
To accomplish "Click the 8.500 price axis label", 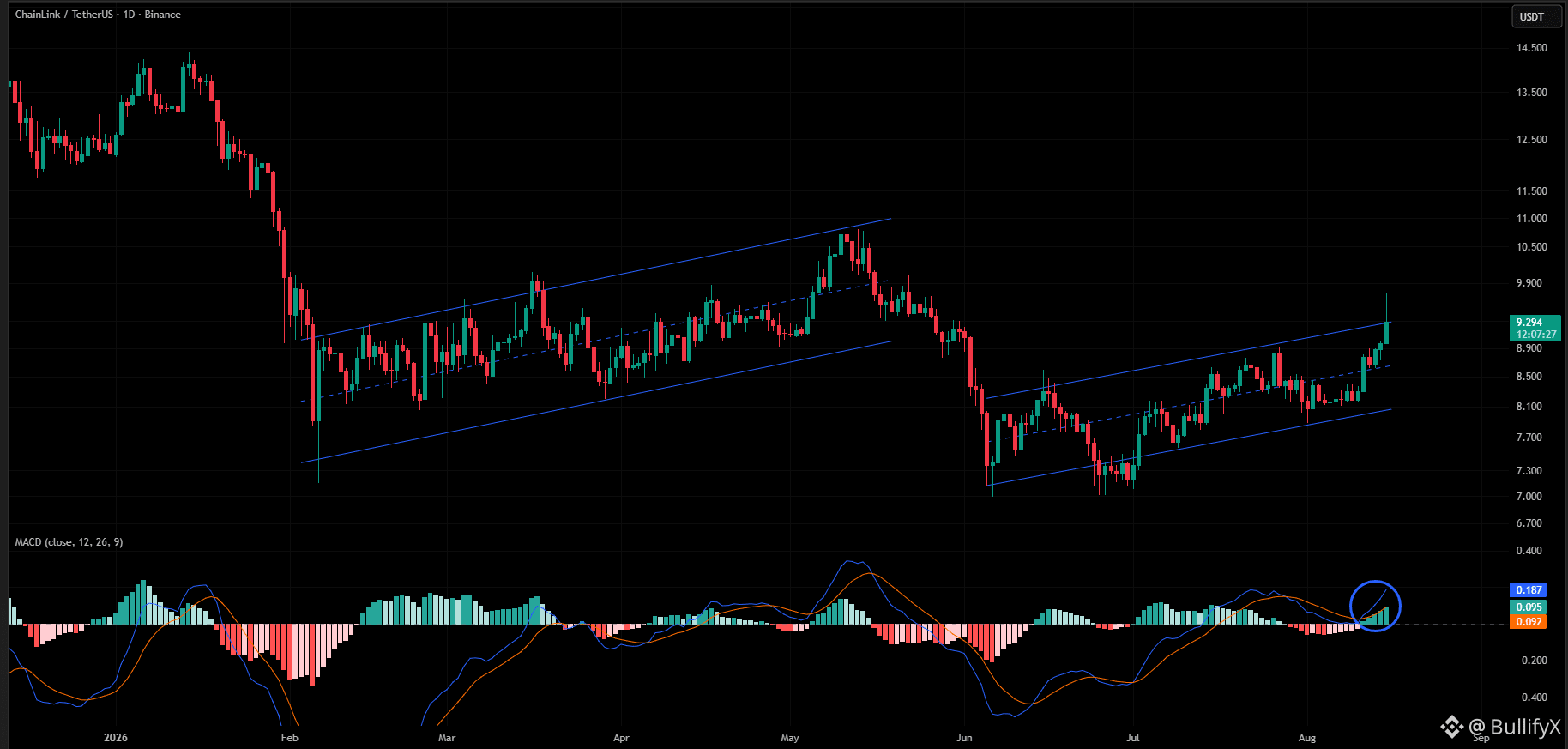I will (1529, 377).
